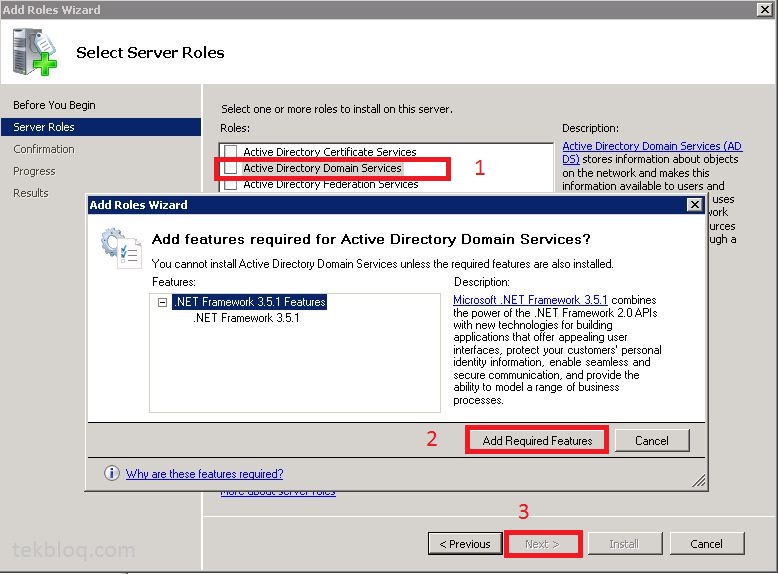The height and width of the screenshot is (574, 778).
Task: Click the gear checklist dialog icon
Action: 121,248
